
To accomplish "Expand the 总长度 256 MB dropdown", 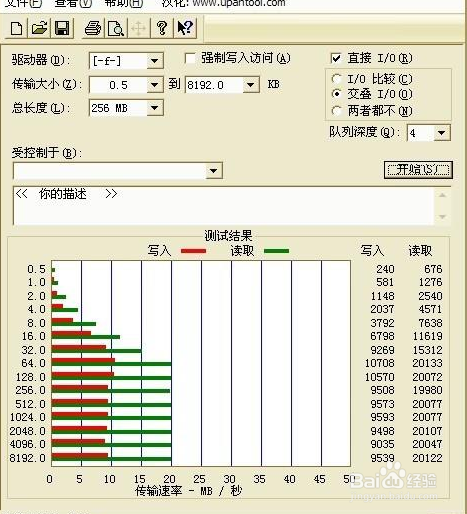I will pos(155,108).
